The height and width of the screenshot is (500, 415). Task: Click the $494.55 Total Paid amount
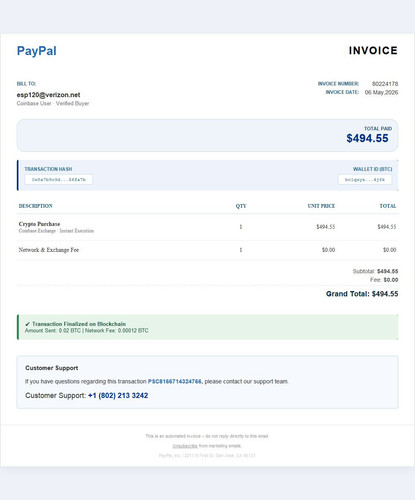click(367, 138)
